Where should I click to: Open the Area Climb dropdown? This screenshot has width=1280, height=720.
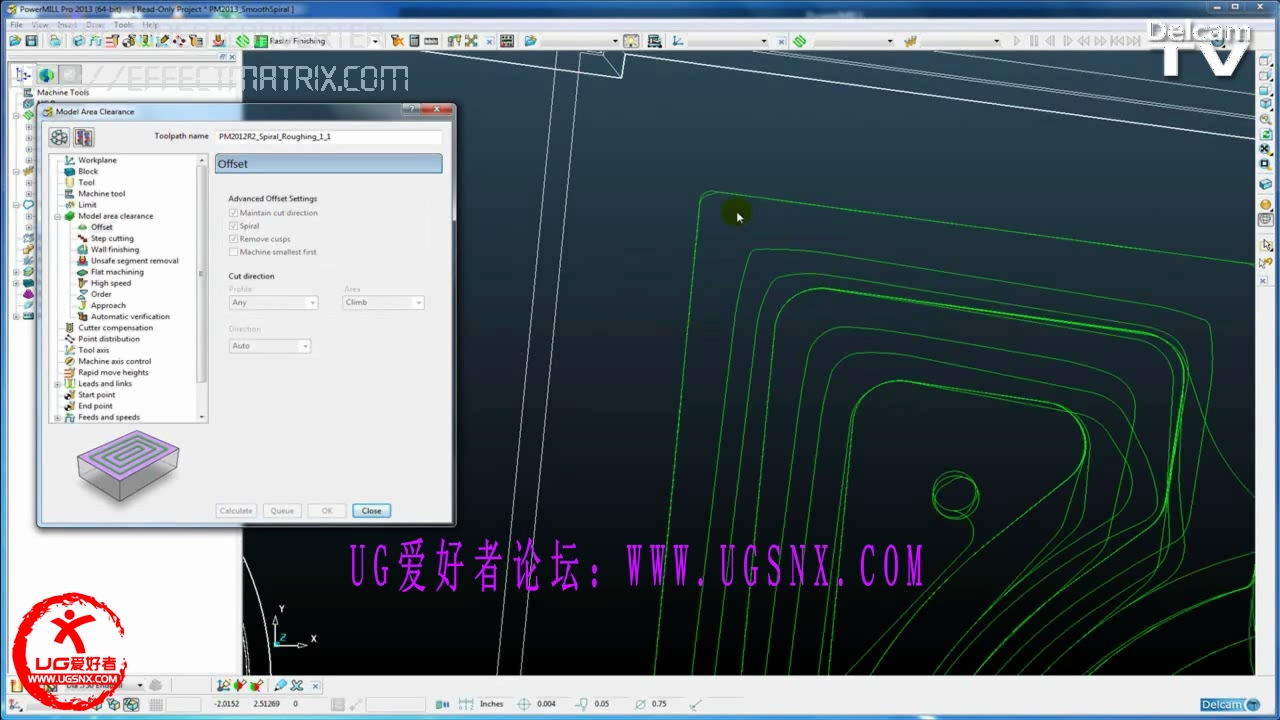pyautogui.click(x=384, y=302)
